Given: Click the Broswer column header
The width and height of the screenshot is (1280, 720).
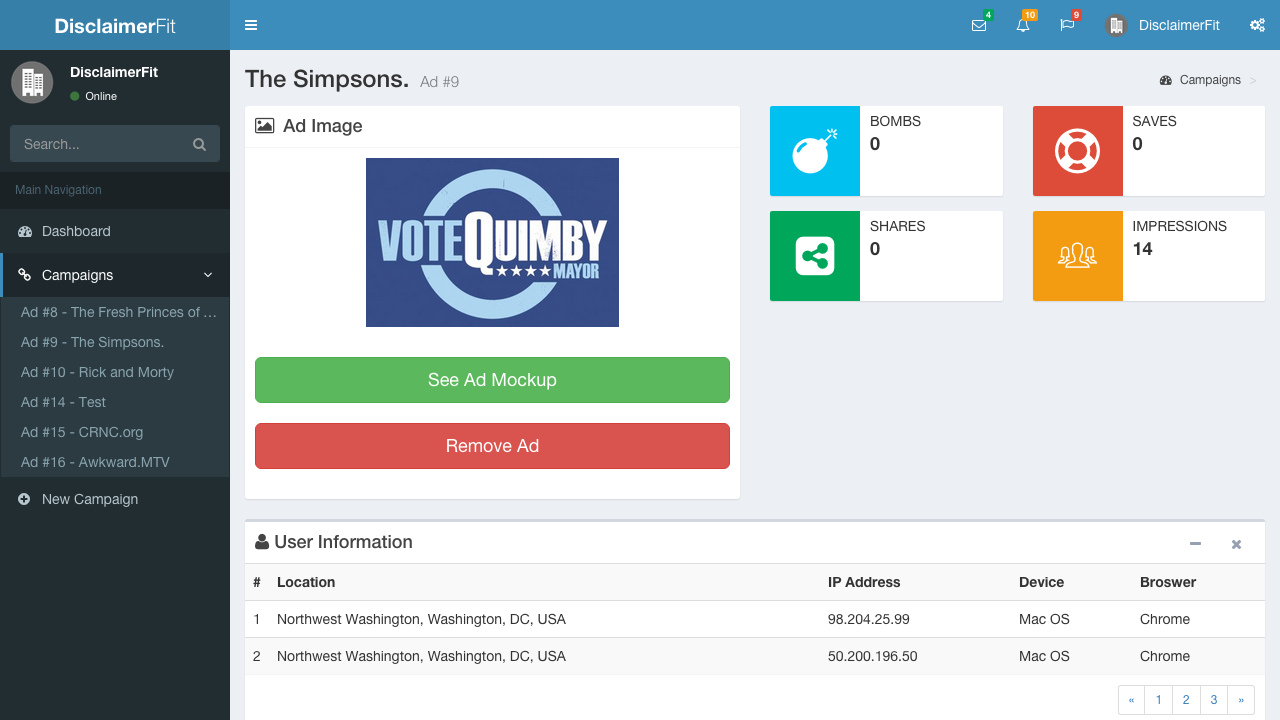Looking at the screenshot, I should [x=1168, y=582].
